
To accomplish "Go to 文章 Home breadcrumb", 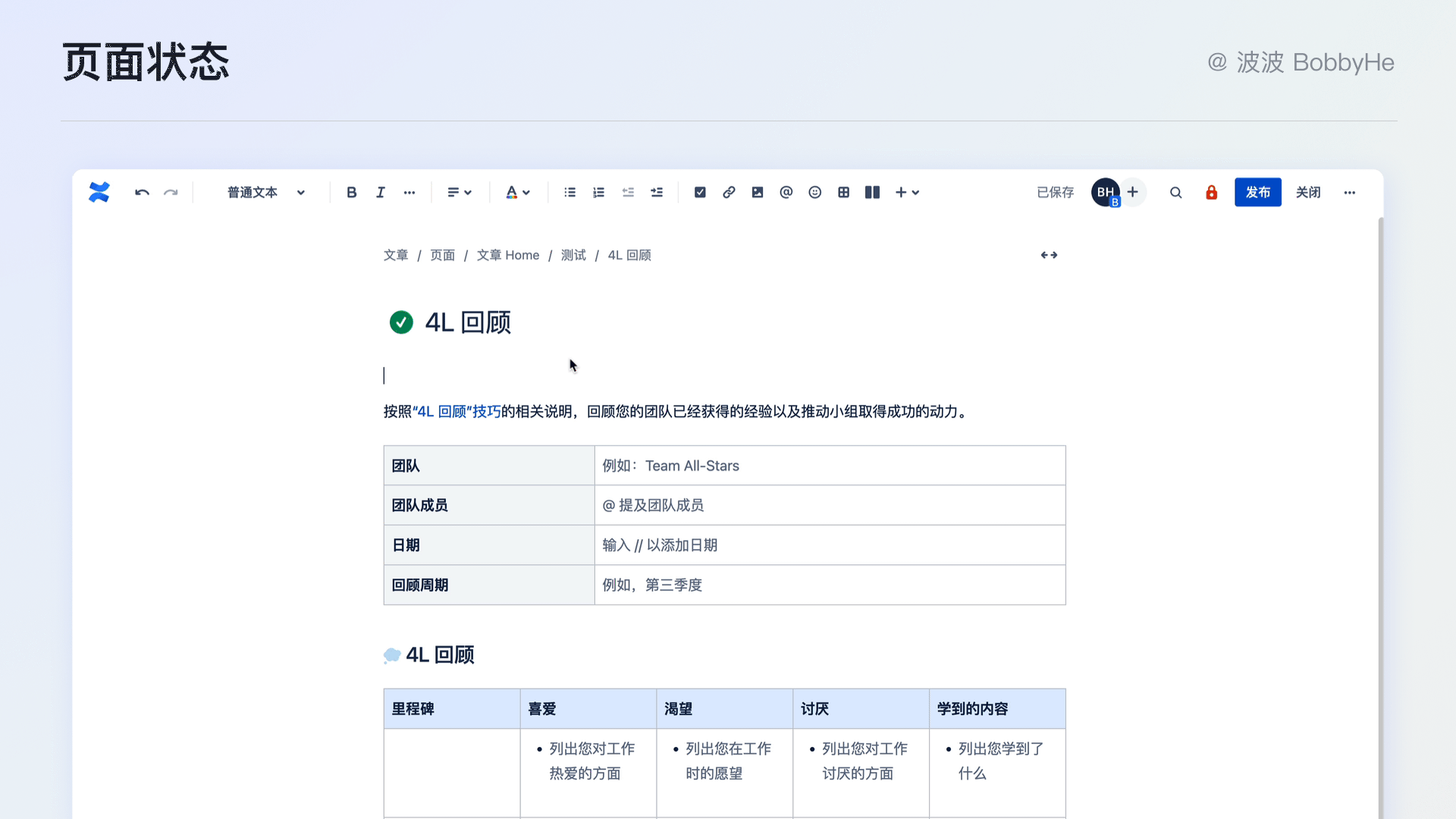I will (x=507, y=256).
